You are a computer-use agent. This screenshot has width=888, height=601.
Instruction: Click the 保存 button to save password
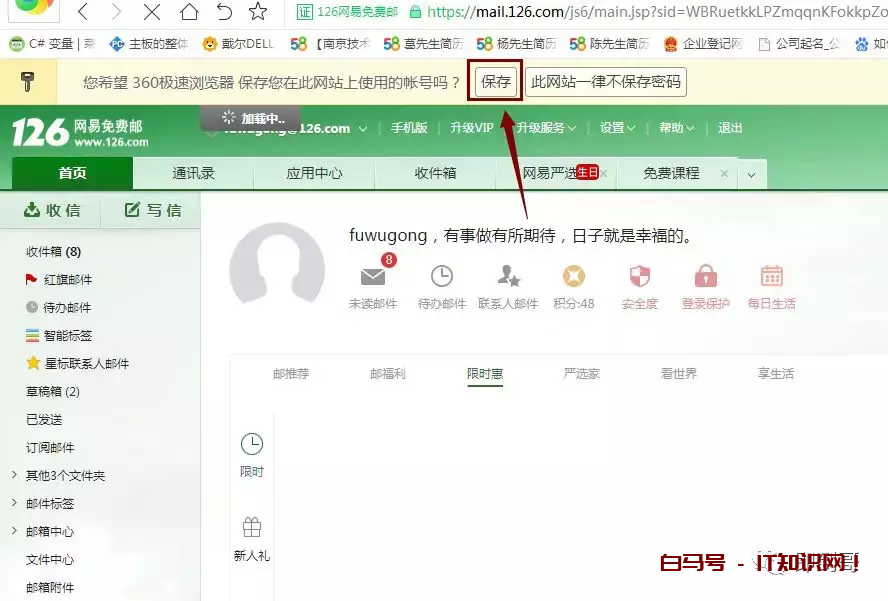(x=494, y=83)
